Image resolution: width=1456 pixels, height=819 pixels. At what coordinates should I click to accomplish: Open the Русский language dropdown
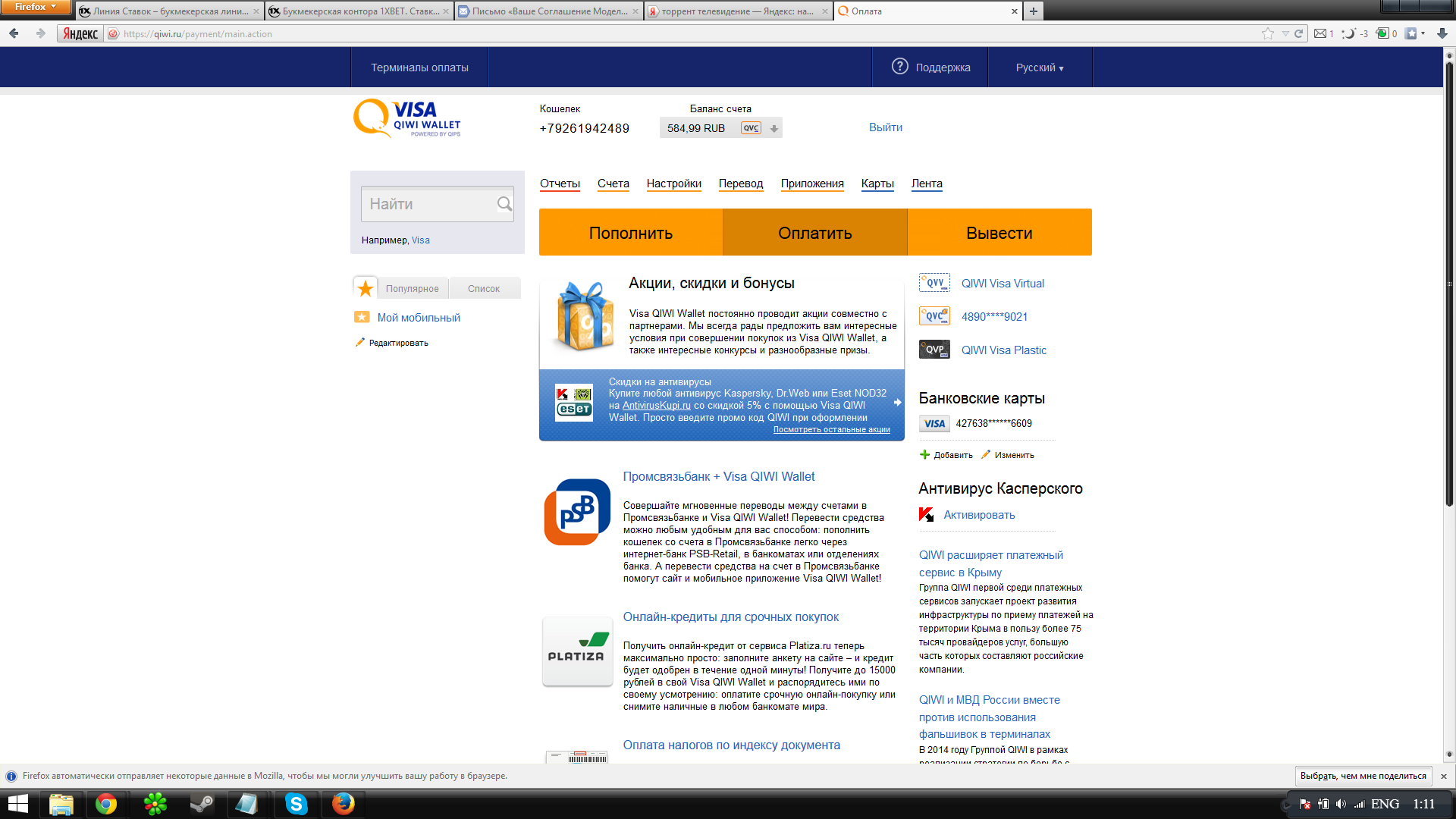(1040, 67)
